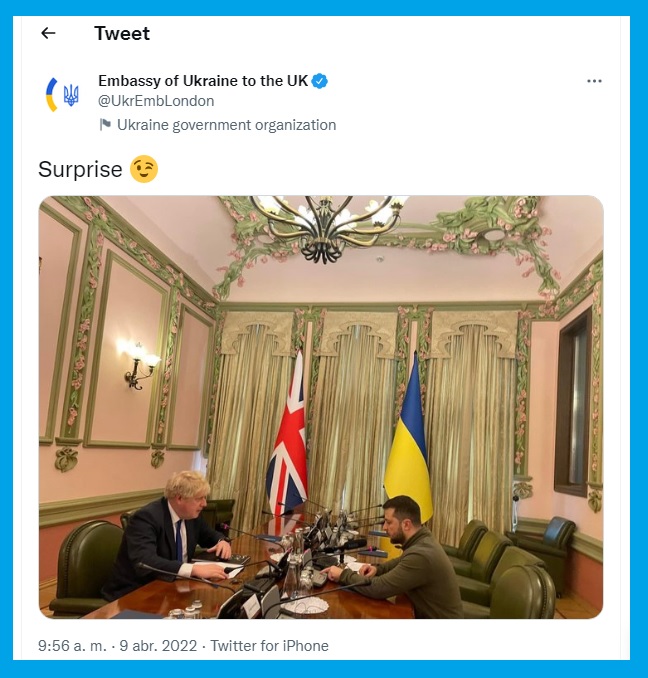Screen dimensions: 648x678
Task: Click the flag icon beside government label
Action: [x=105, y=125]
